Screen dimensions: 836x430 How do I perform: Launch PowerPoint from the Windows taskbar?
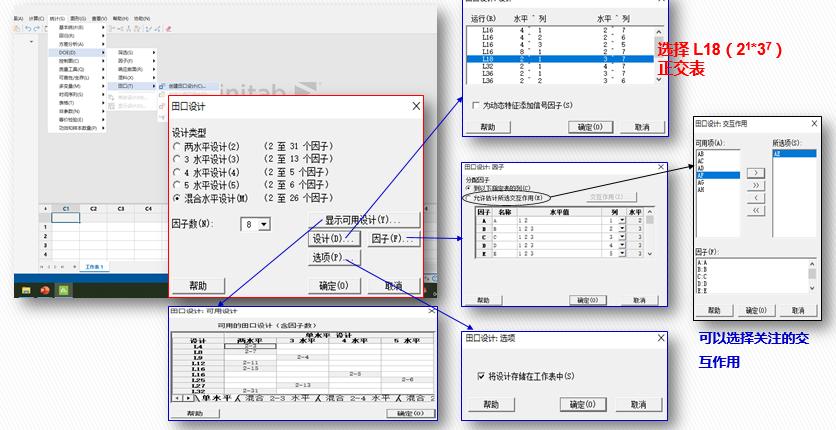pos(45,290)
